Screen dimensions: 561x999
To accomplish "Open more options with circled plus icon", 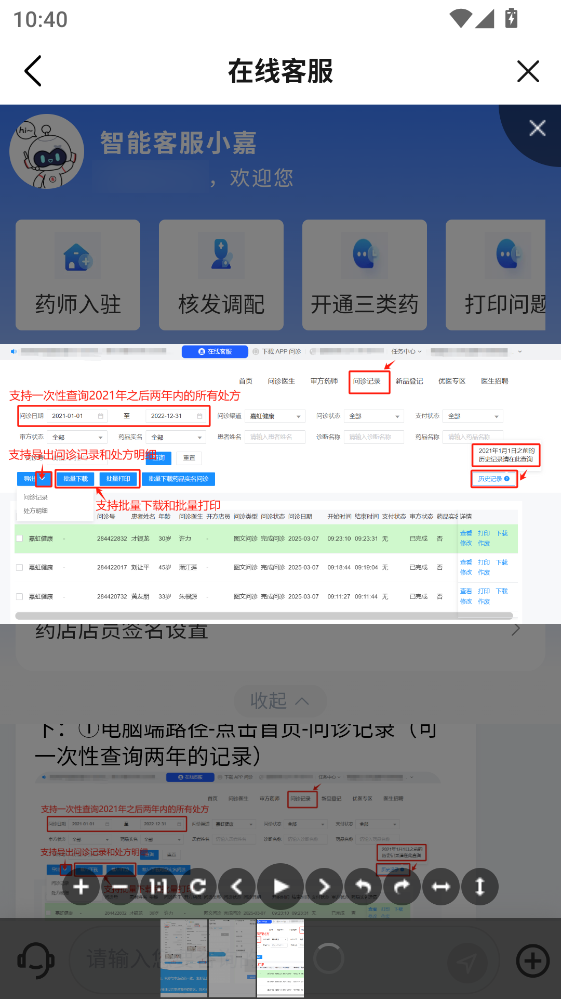I will 533,961.
